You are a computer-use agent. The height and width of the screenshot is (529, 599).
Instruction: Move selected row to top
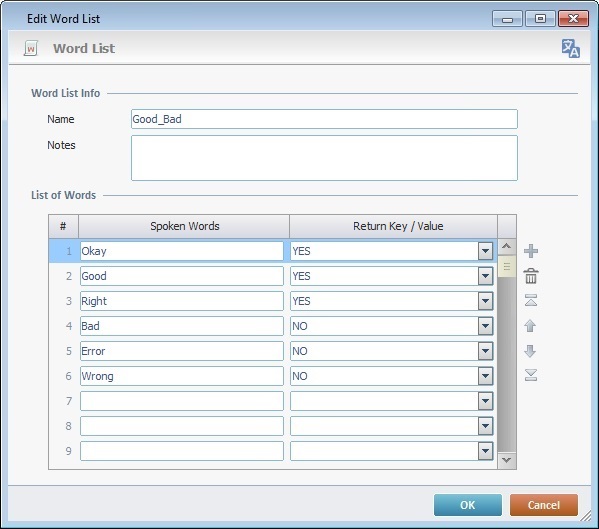point(531,301)
